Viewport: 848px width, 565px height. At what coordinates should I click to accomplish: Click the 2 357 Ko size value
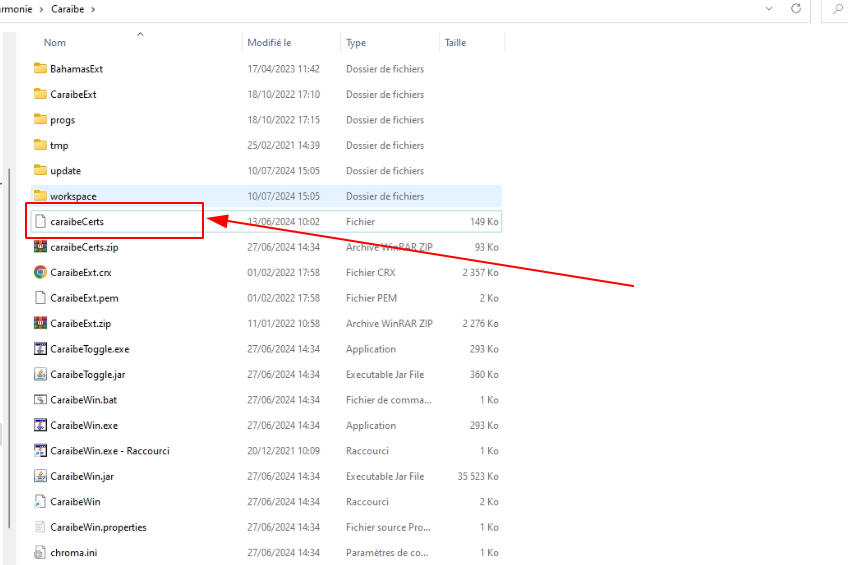(480, 272)
